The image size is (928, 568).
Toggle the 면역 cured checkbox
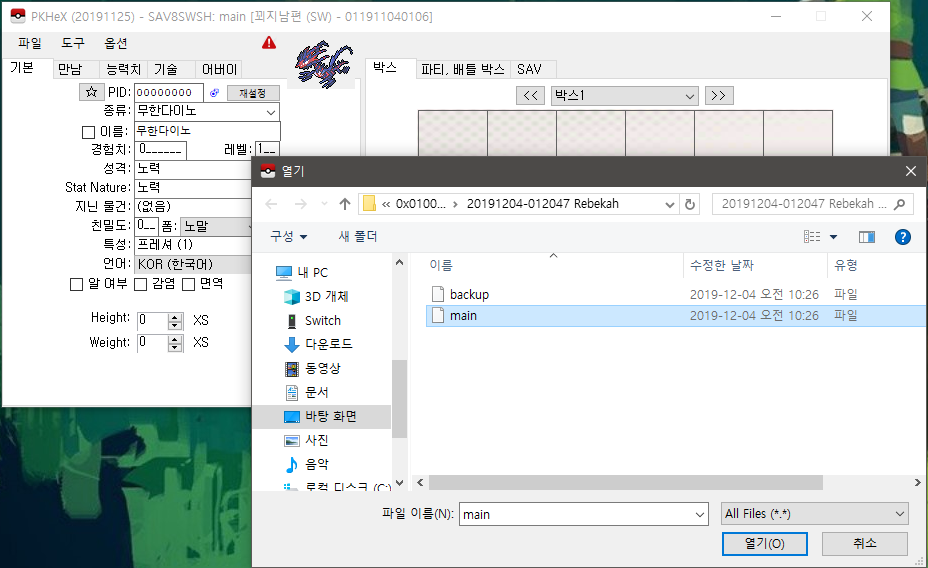pyautogui.click(x=188, y=285)
